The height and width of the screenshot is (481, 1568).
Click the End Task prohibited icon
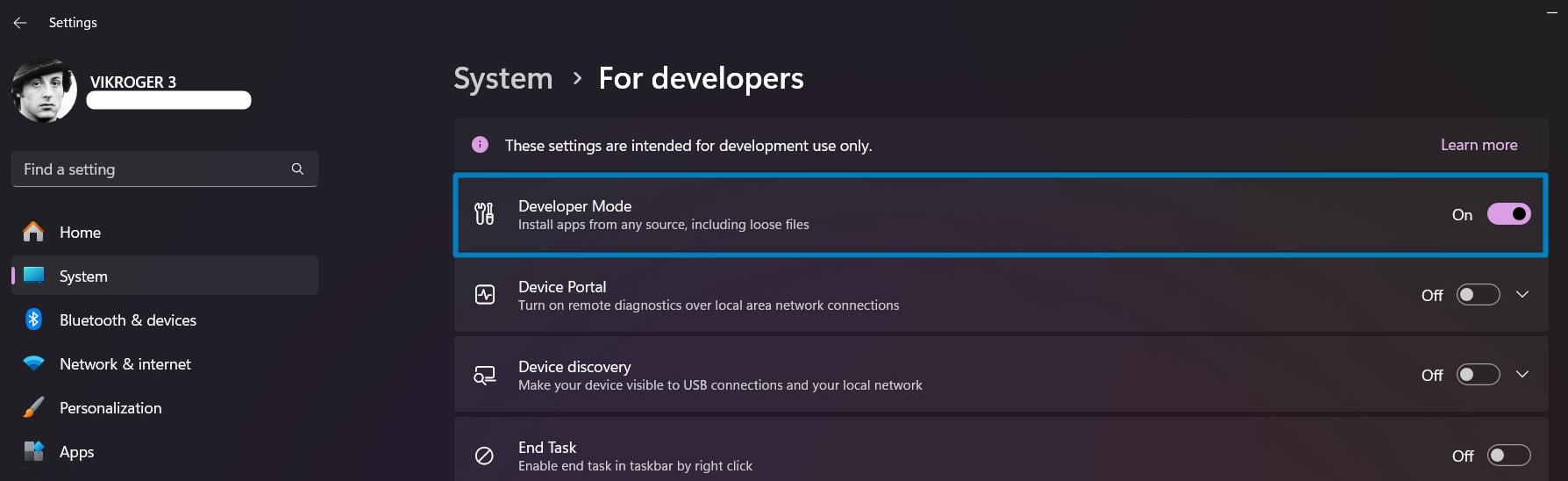[484, 456]
